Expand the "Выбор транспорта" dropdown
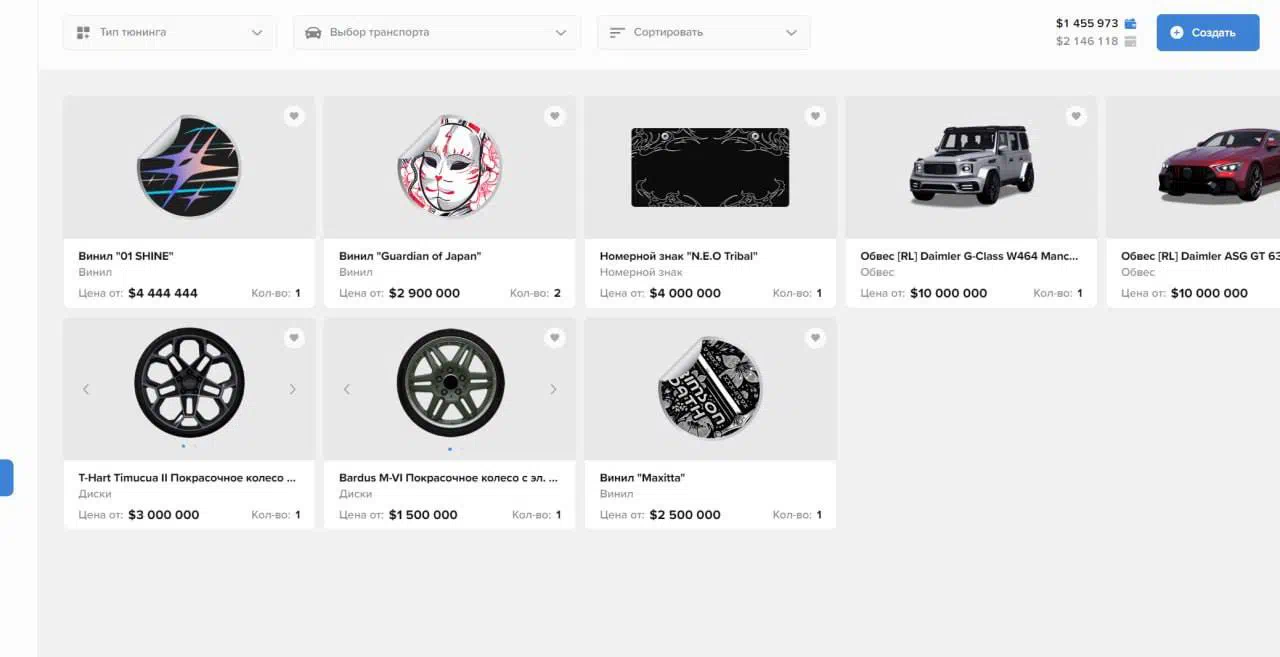Screen dimensions: 1280x657 (x=436, y=32)
